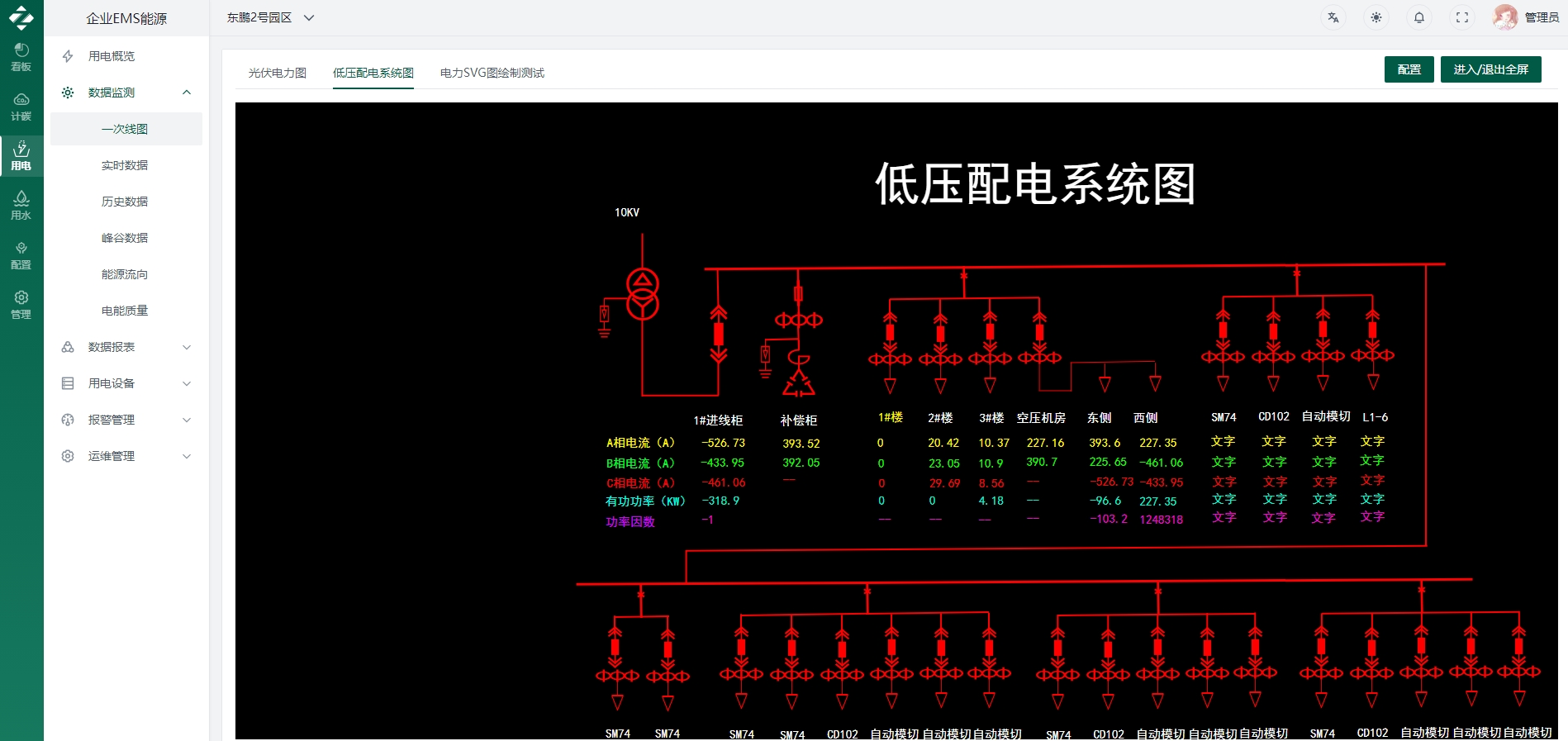Click the 运维管理 icon
The height and width of the screenshot is (741, 1568).
point(68,456)
